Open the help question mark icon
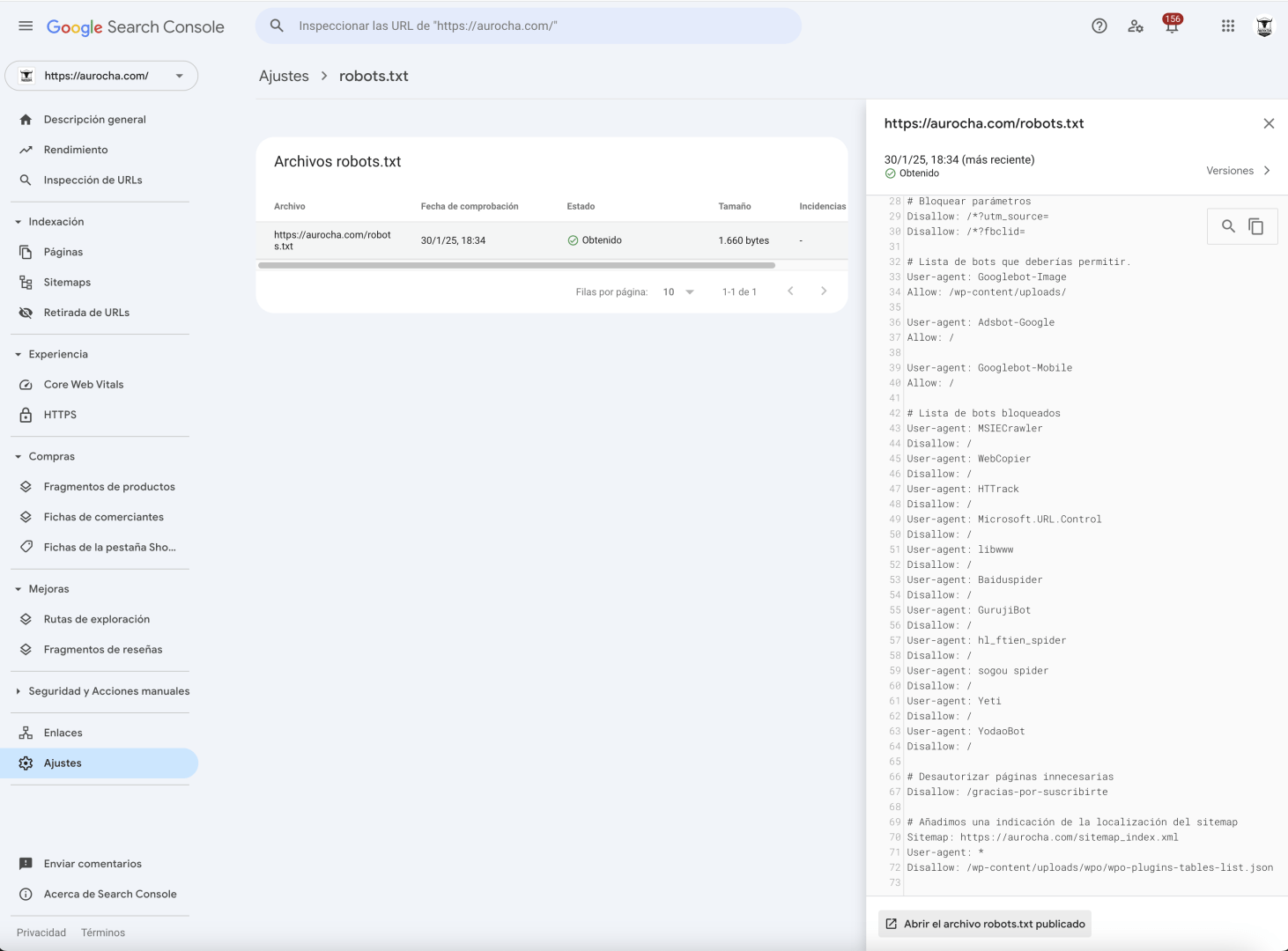 1099,26
